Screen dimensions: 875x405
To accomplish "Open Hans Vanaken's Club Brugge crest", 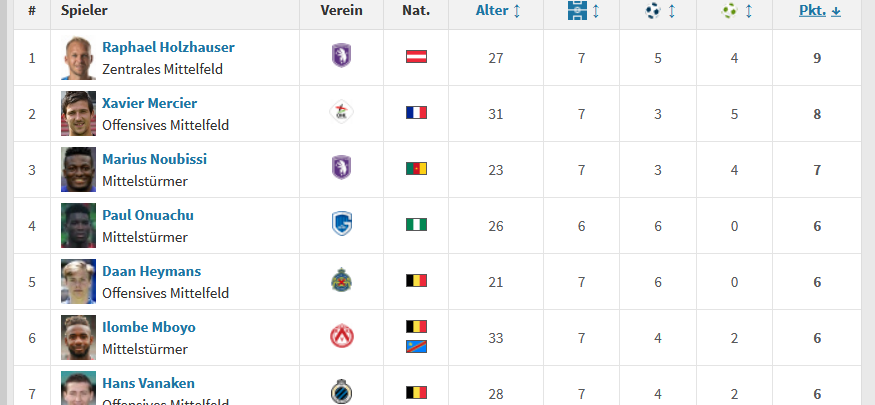I will click(342, 391).
